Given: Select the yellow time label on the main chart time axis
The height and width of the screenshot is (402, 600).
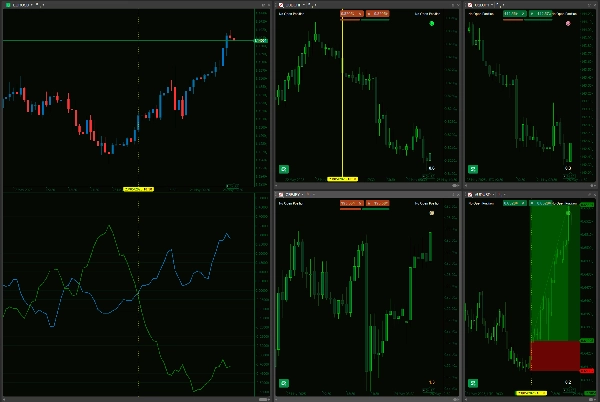Looking at the screenshot, I should click(138, 189).
